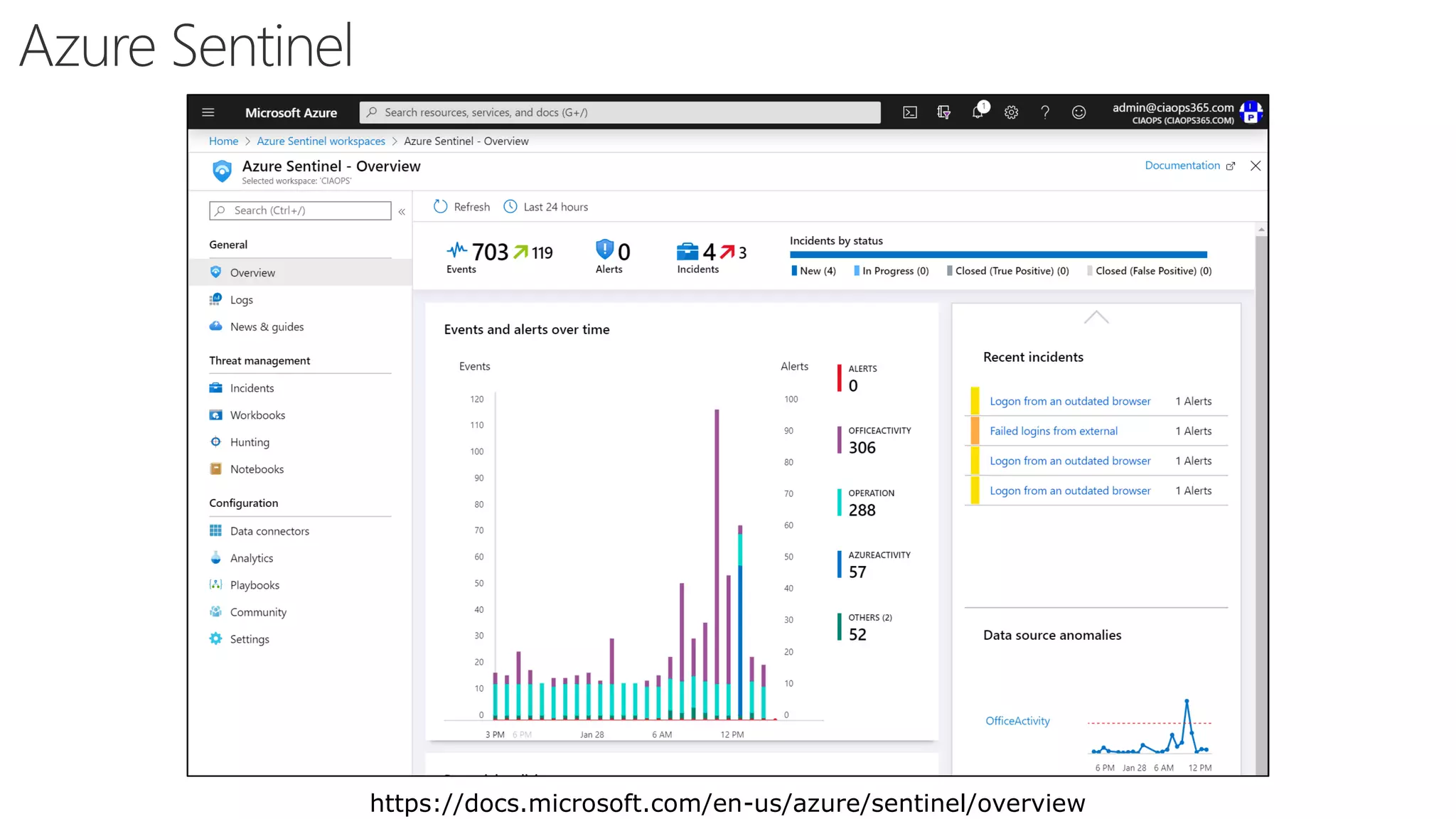Viewport: 1456px width, 819px height.
Task: Click the Azure Sentinel shield icon
Action: [222, 171]
